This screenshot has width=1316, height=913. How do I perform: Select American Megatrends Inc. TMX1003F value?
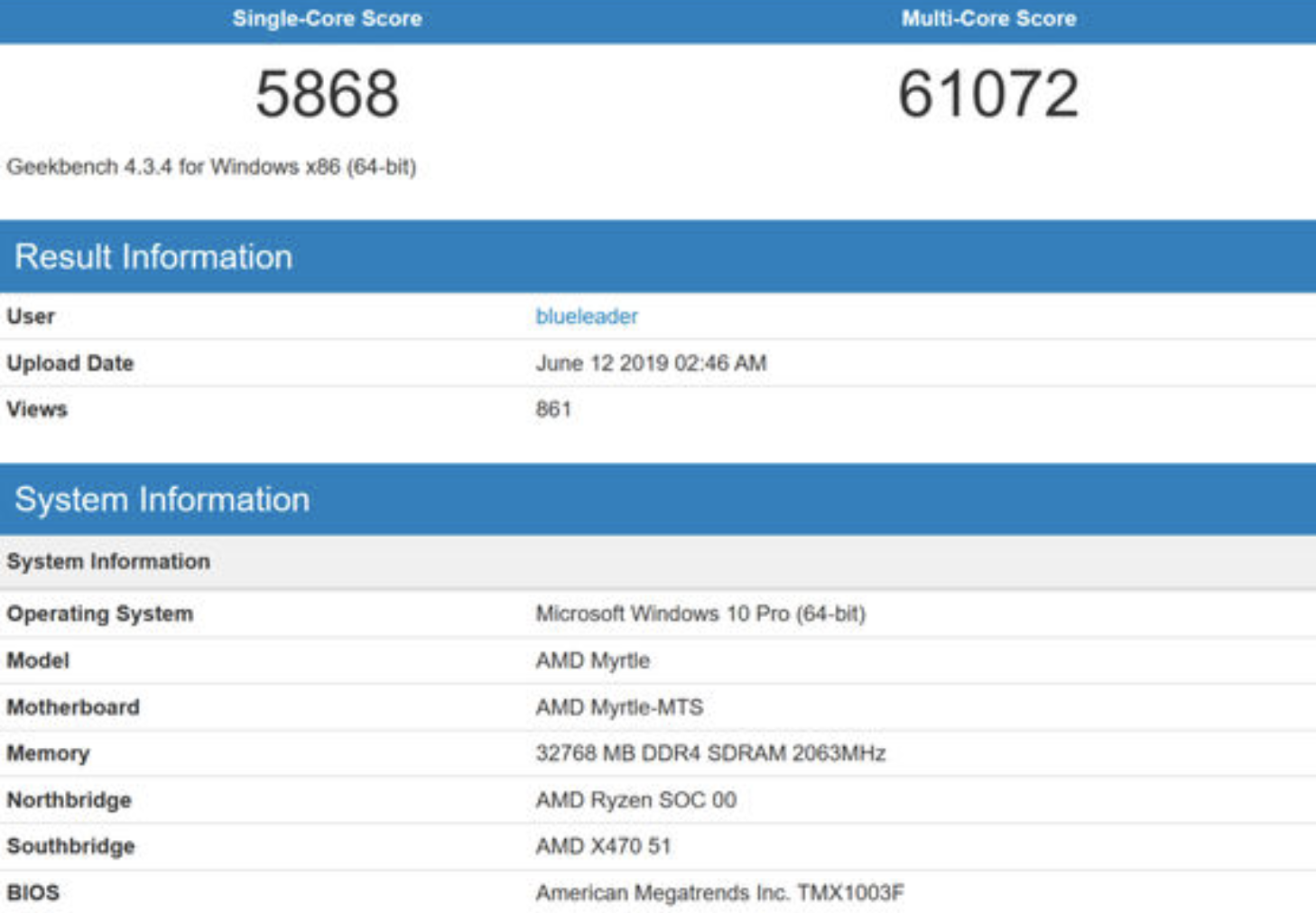point(719,893)
